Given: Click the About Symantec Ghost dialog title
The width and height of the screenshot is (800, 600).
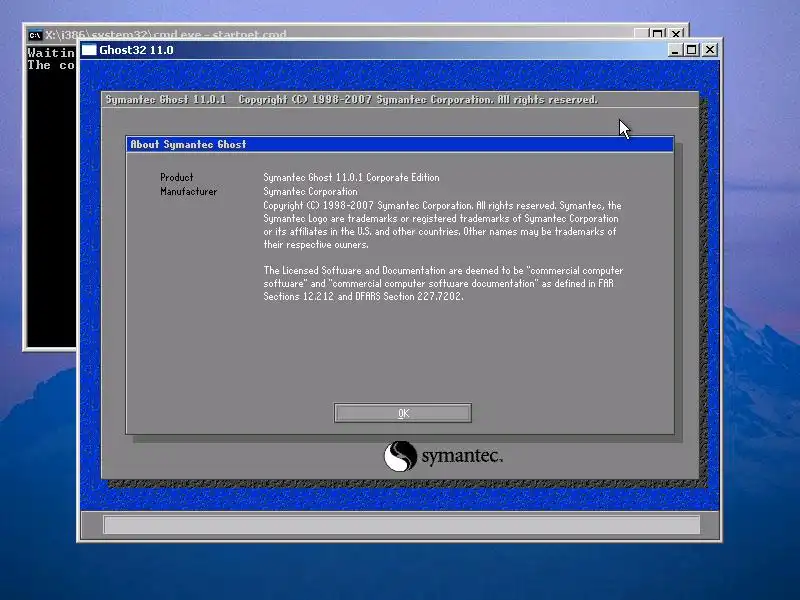Looking at the screenshot, I should click(x=188, y=144).
